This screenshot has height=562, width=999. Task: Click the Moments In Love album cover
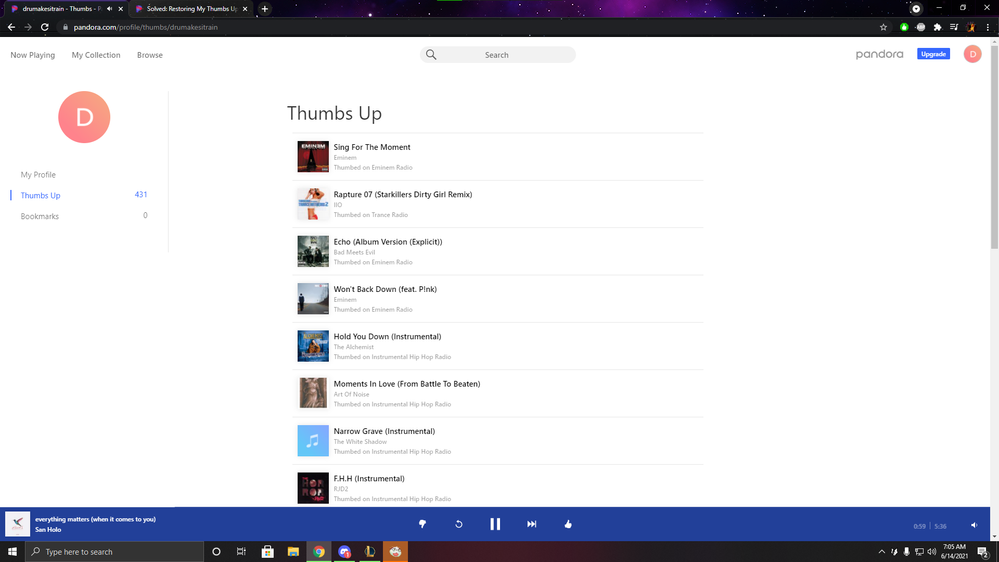coord(313,393)
